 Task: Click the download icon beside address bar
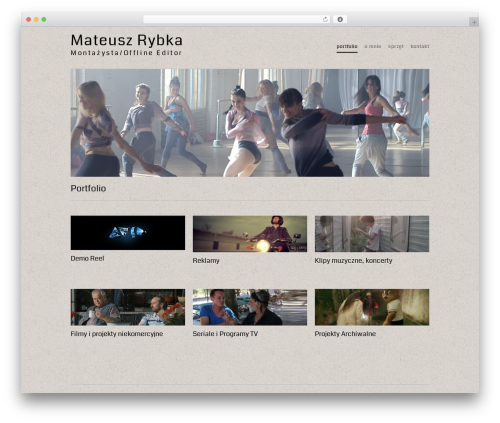(340, 20)
